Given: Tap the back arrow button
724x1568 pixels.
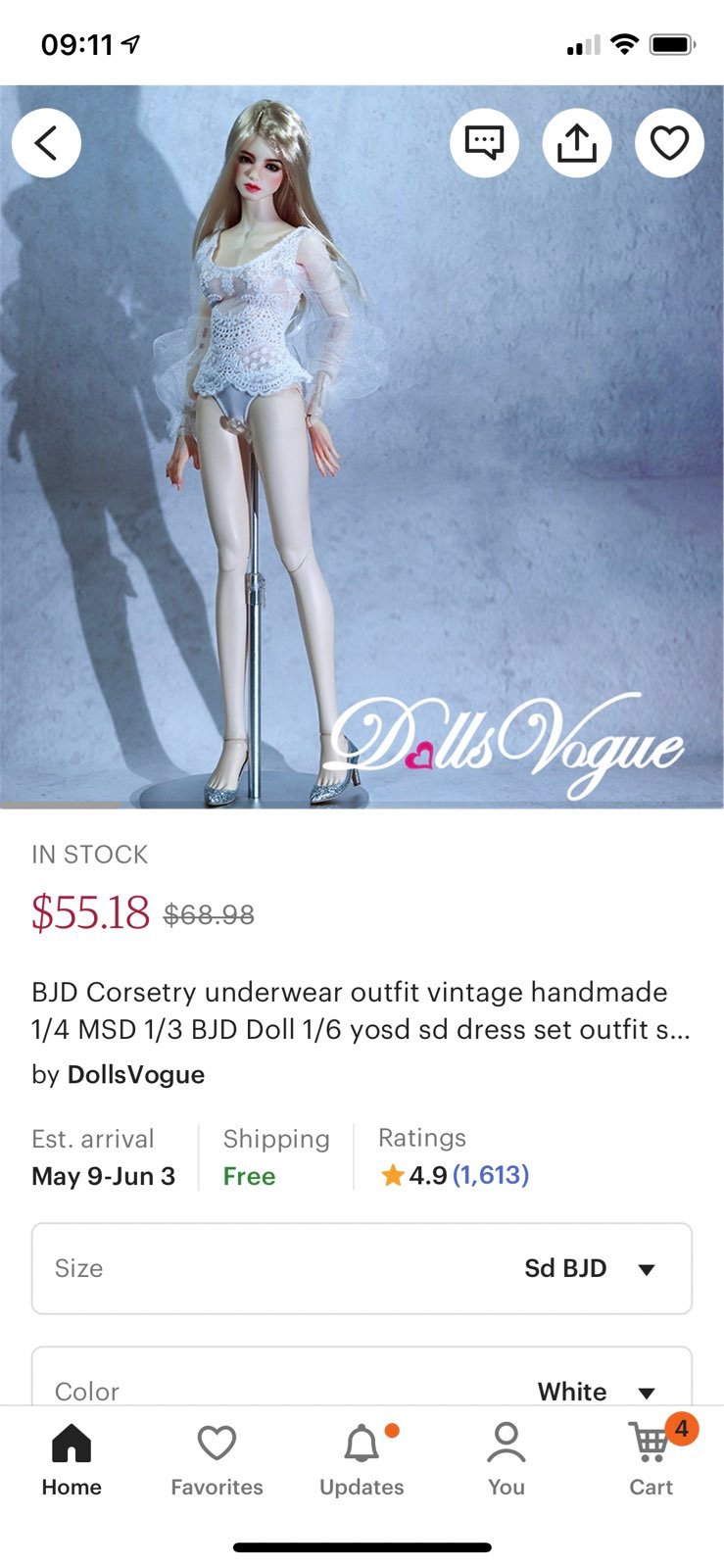Looking at the screenshot, I should point(46,143).
